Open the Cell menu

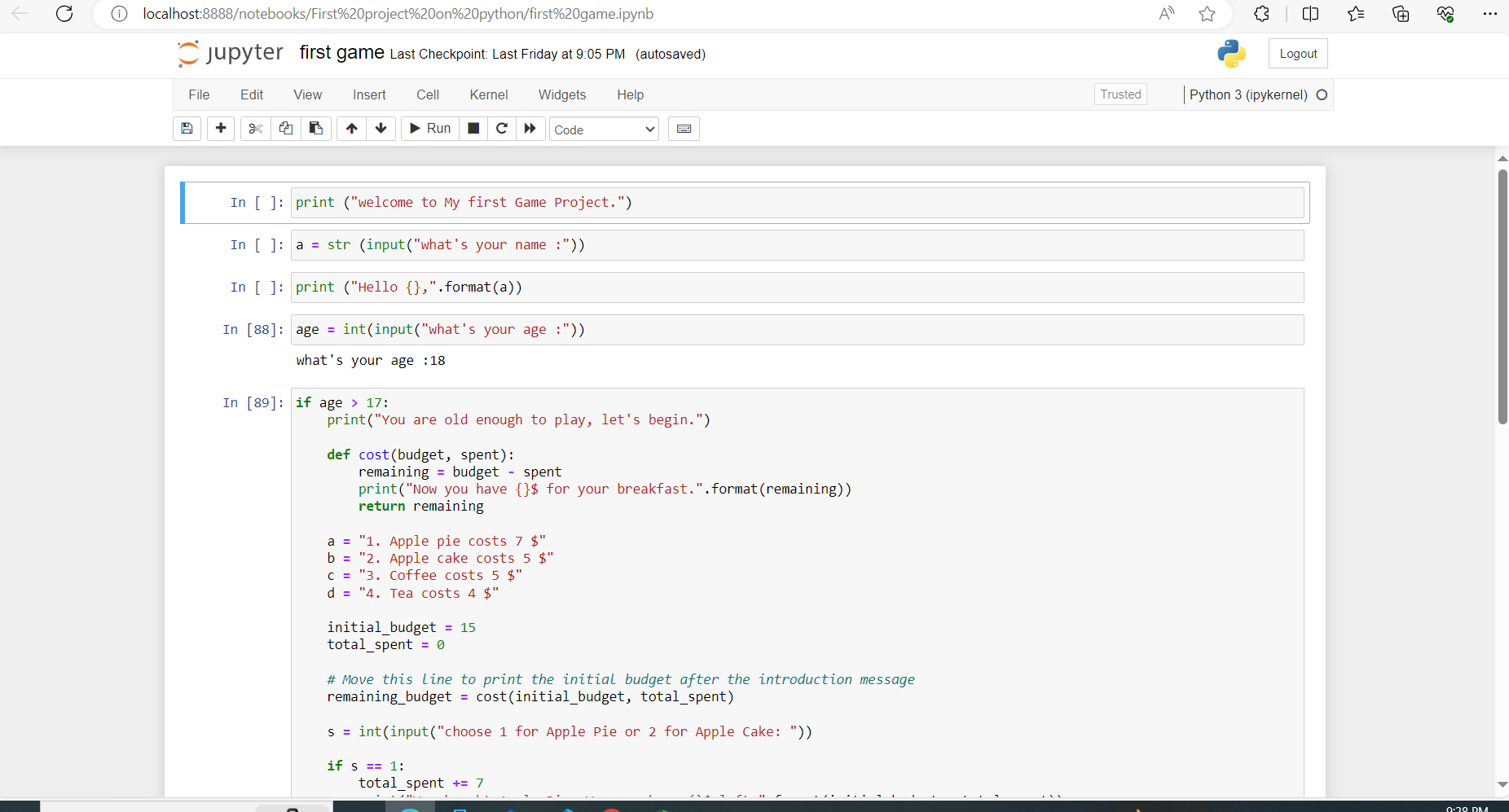click(428, 95)
